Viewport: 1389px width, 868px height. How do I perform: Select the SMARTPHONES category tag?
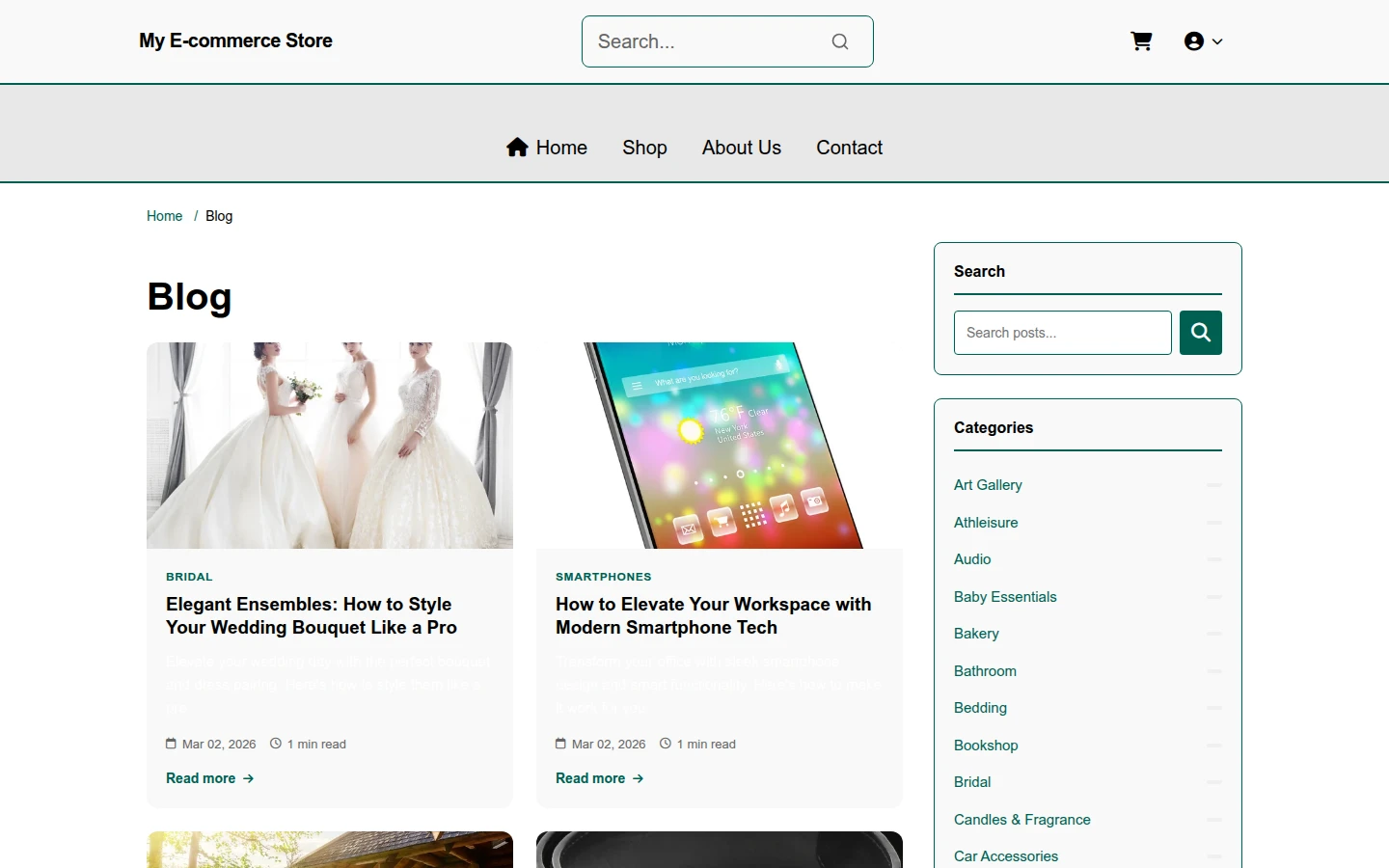pos(604,577)
